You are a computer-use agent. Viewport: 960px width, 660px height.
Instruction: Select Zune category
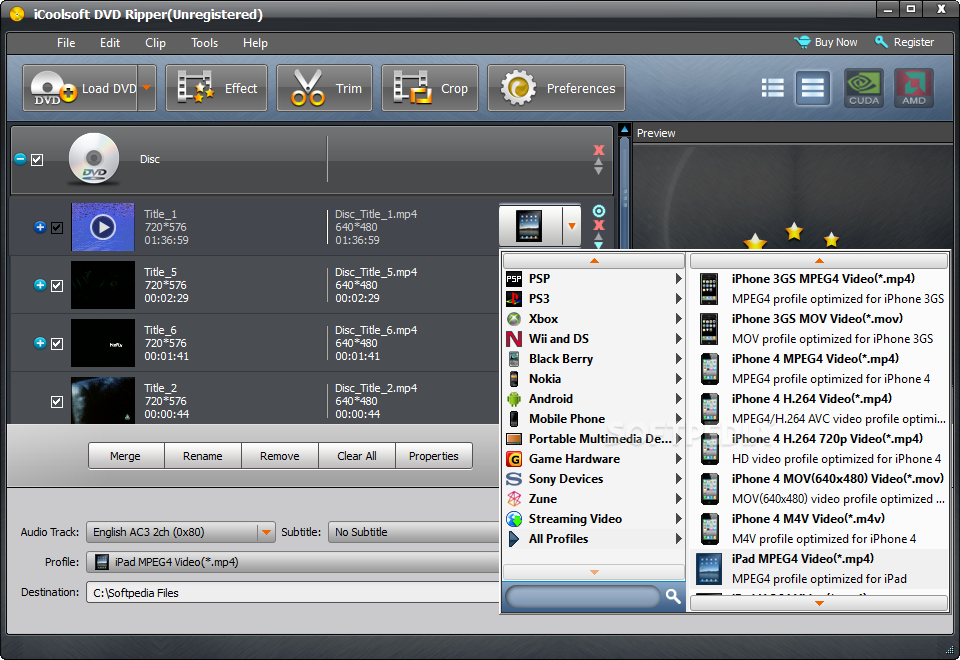[593, 499]
